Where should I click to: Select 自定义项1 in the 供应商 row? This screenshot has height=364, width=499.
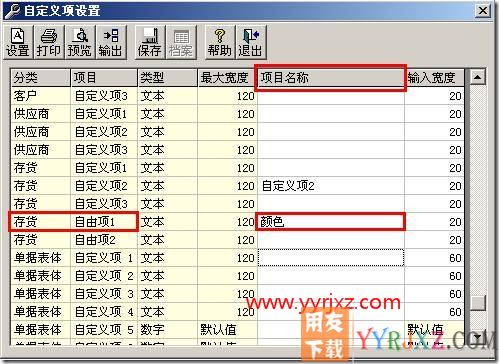(104, 114)
